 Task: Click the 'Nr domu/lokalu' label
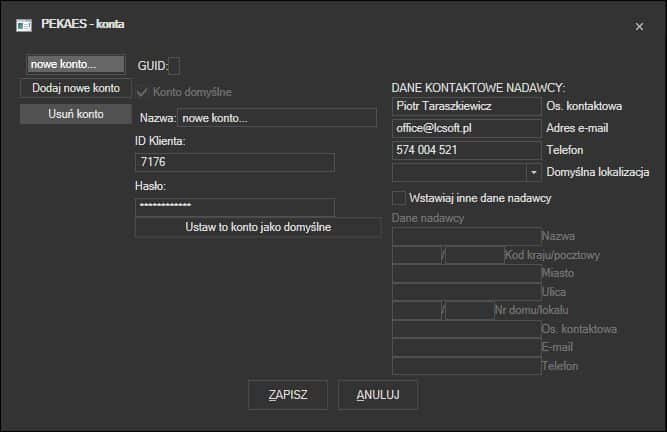coord(531,310)
